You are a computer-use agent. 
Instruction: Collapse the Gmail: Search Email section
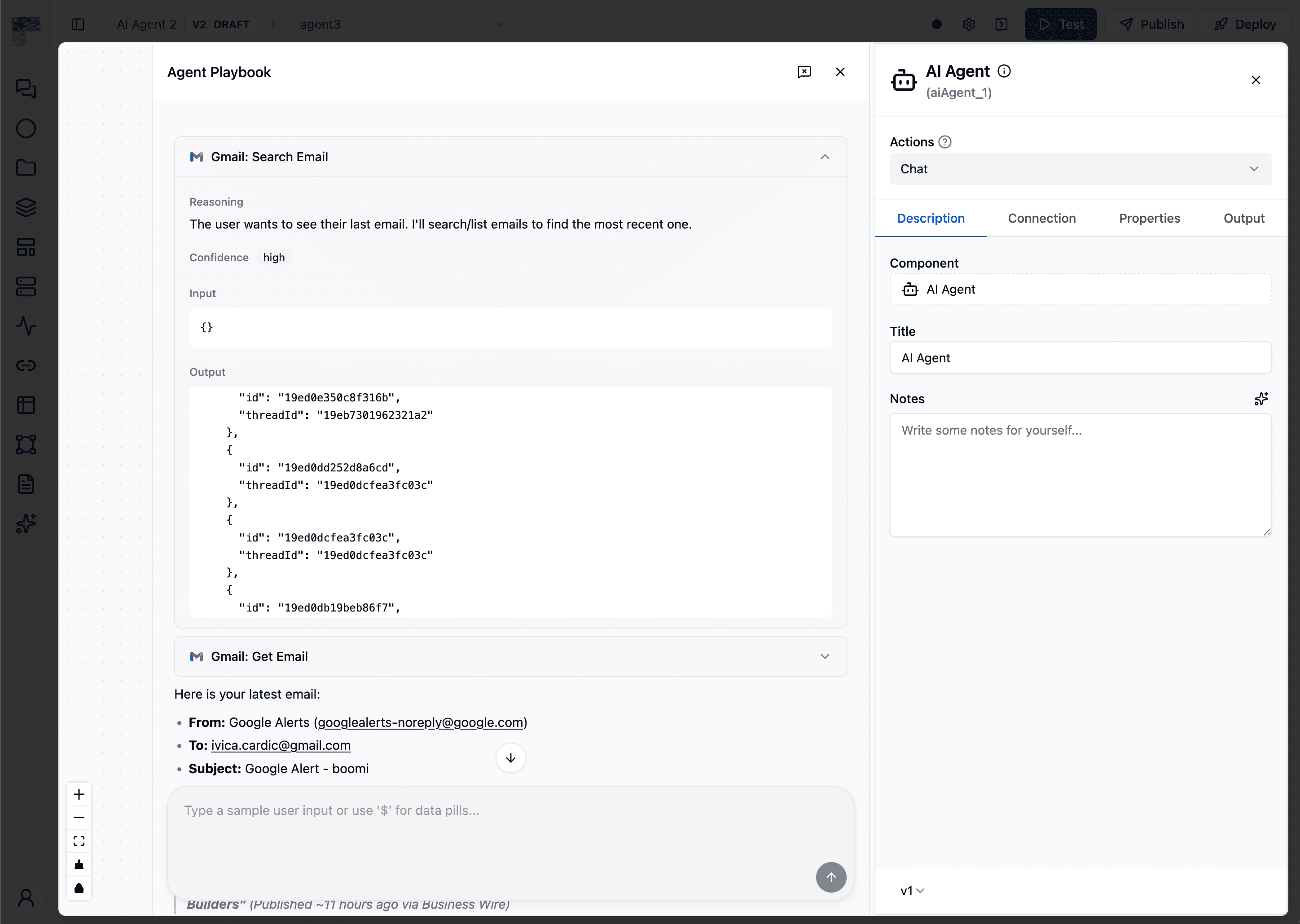tap(825, 157)
